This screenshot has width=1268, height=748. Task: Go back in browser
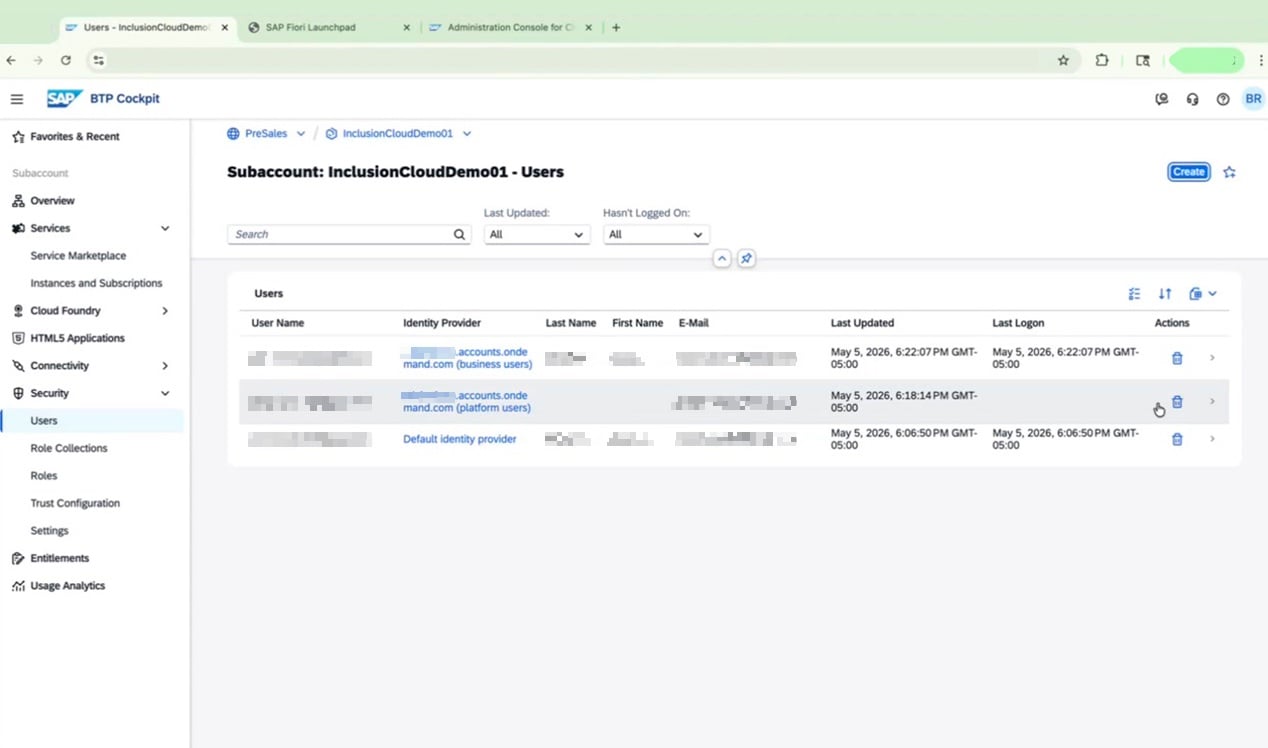pos(11,60)
